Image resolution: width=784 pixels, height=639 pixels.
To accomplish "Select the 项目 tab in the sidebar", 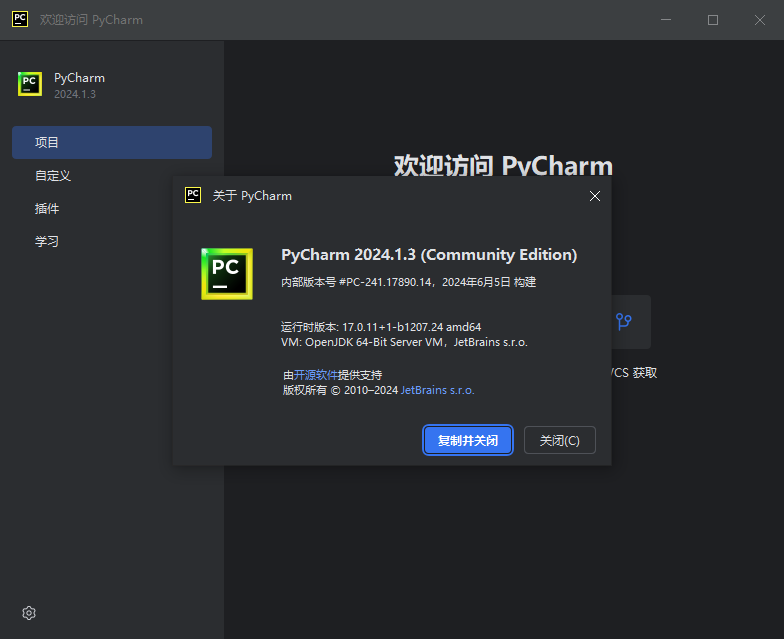I will click(112, 142).
